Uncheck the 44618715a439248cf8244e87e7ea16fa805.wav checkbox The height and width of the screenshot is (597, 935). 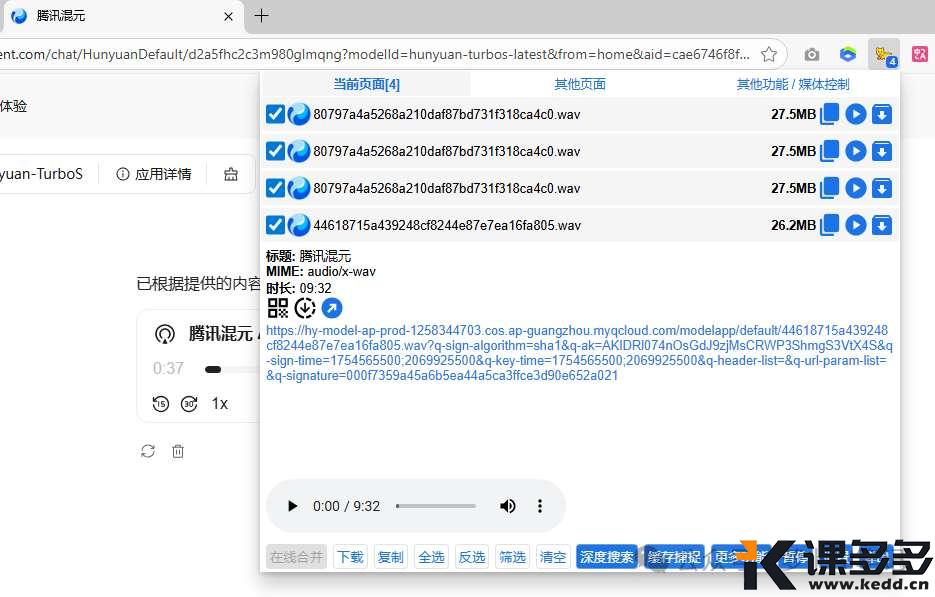(x=275, y=225)
